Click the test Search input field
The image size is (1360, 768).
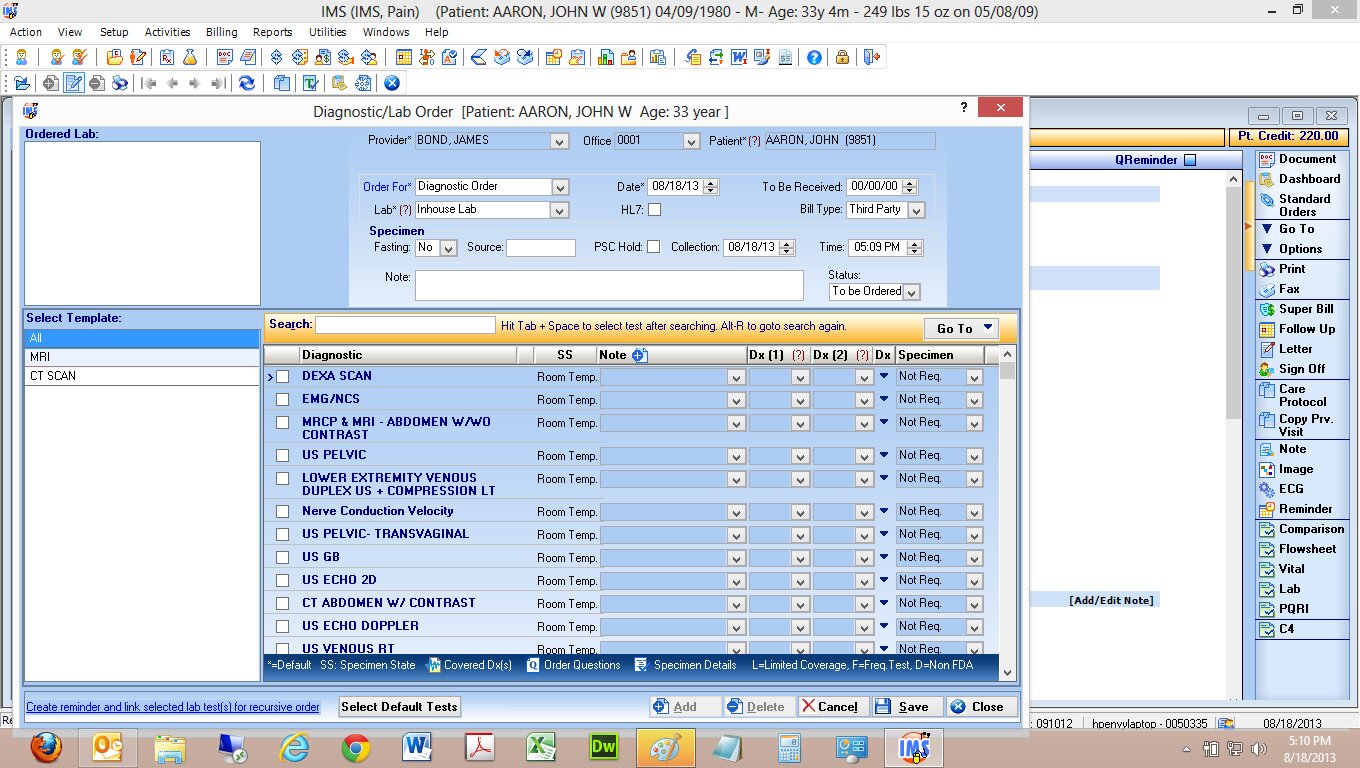tap(405, 325)
